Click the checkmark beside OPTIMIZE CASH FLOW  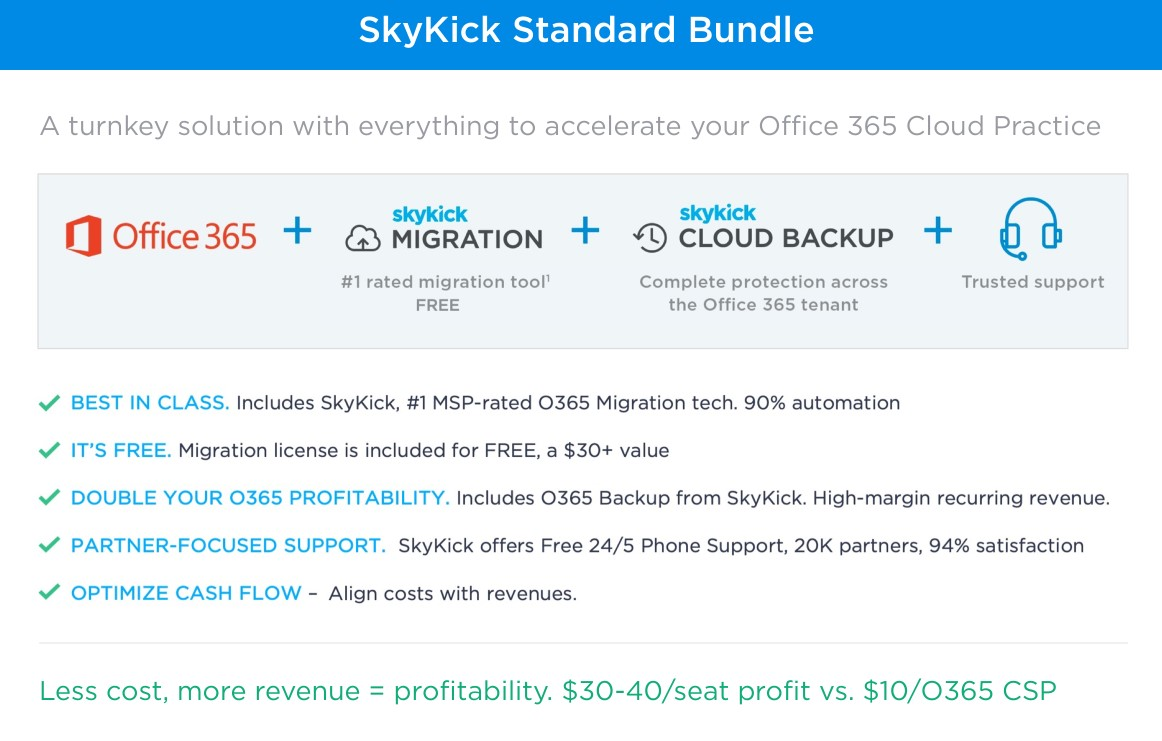tap(49, 593)
